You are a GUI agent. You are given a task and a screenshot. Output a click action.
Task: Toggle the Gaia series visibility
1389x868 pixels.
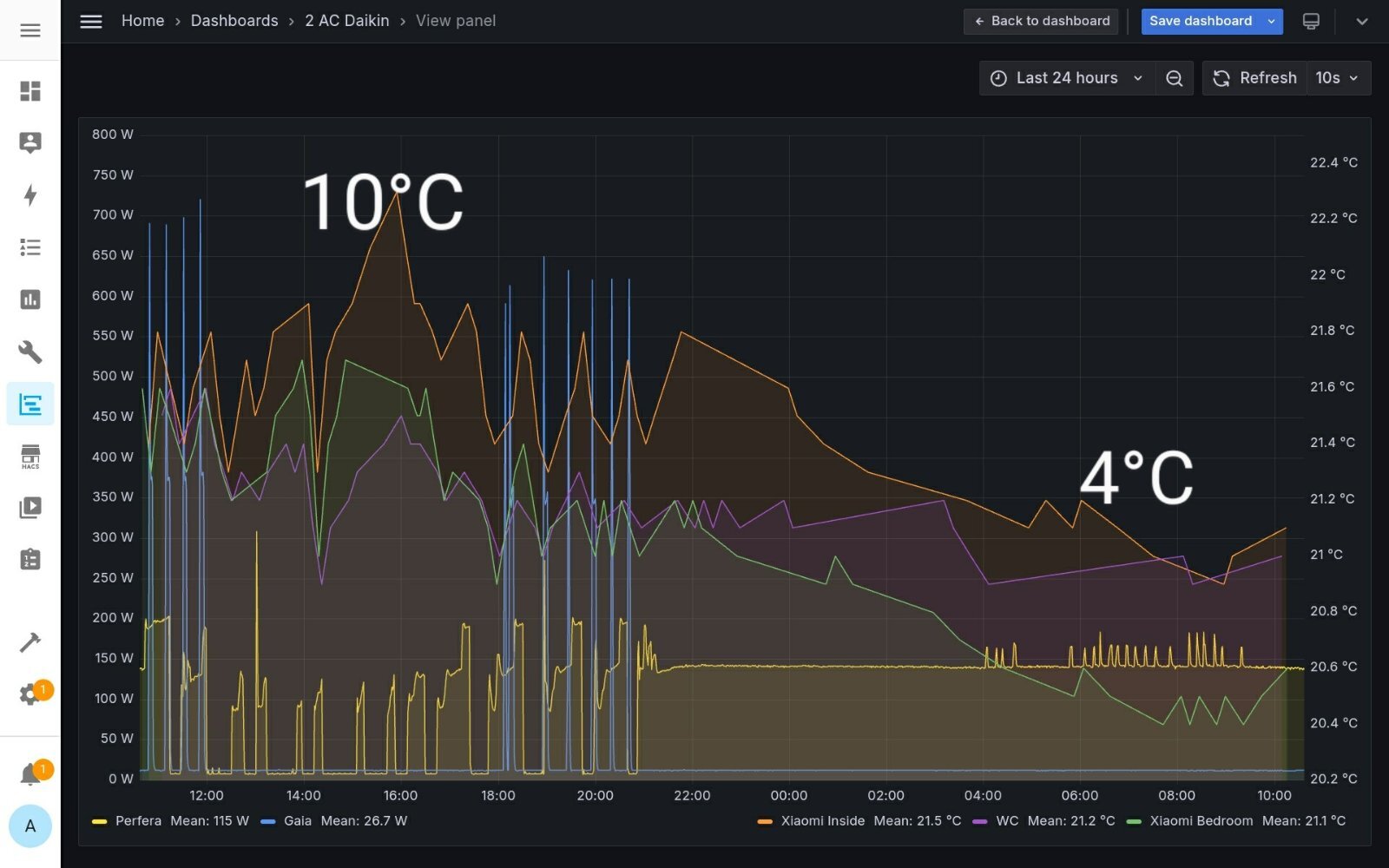pyautogui.click(x=297, y=820)
